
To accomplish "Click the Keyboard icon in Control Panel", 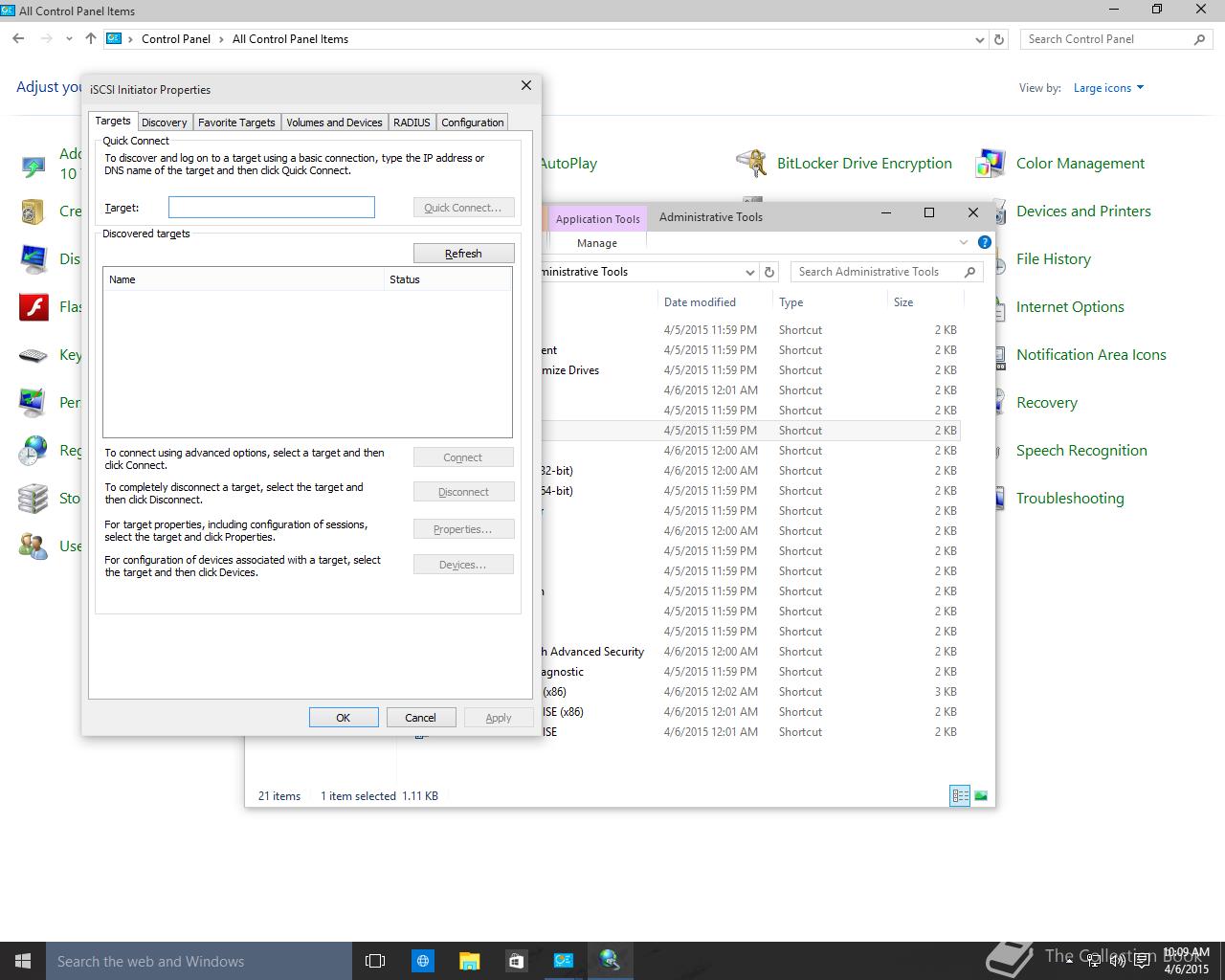I will (33, 355).
